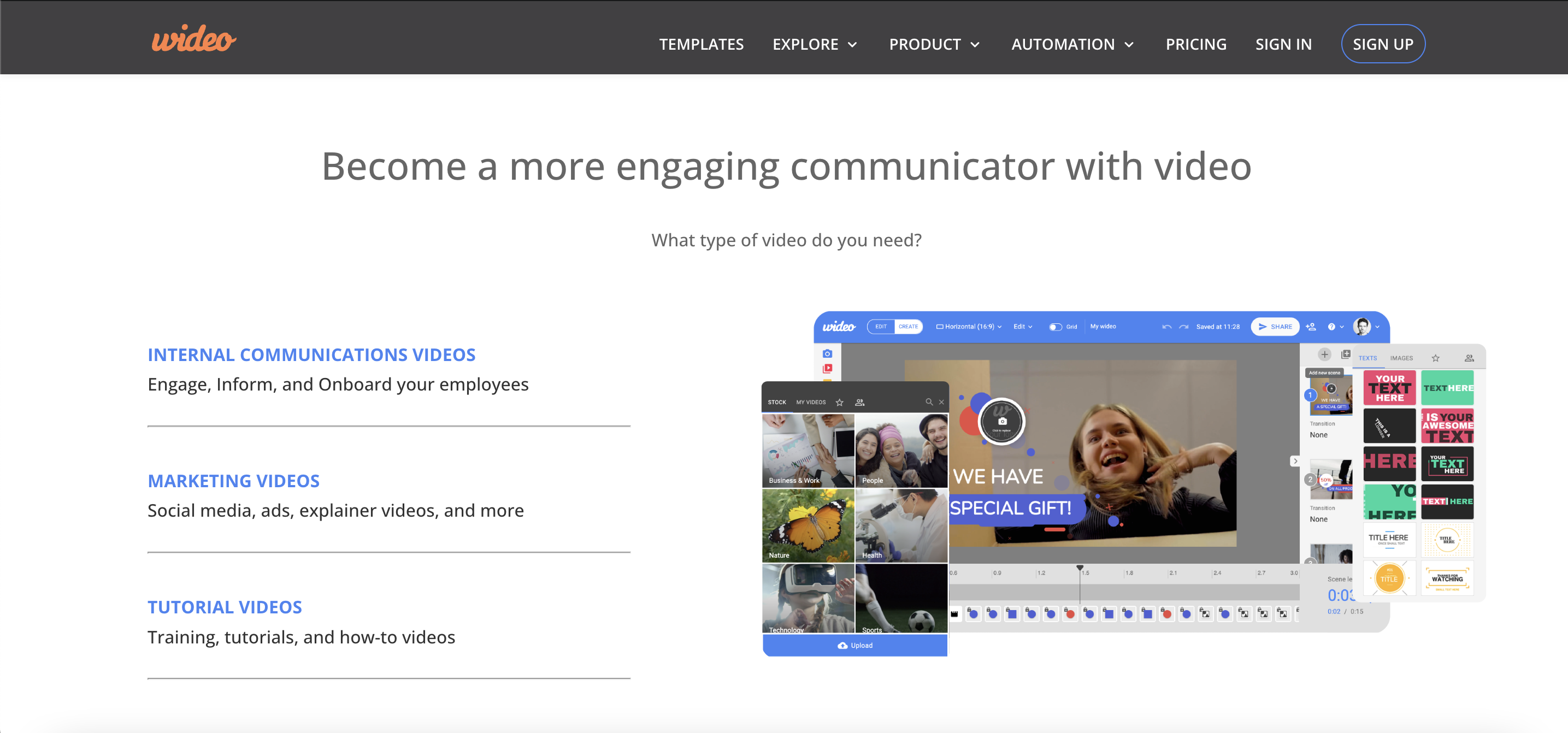Toggle the Grid switch
Viewport: 1568px width, 733px height.
coord(1056,327)
